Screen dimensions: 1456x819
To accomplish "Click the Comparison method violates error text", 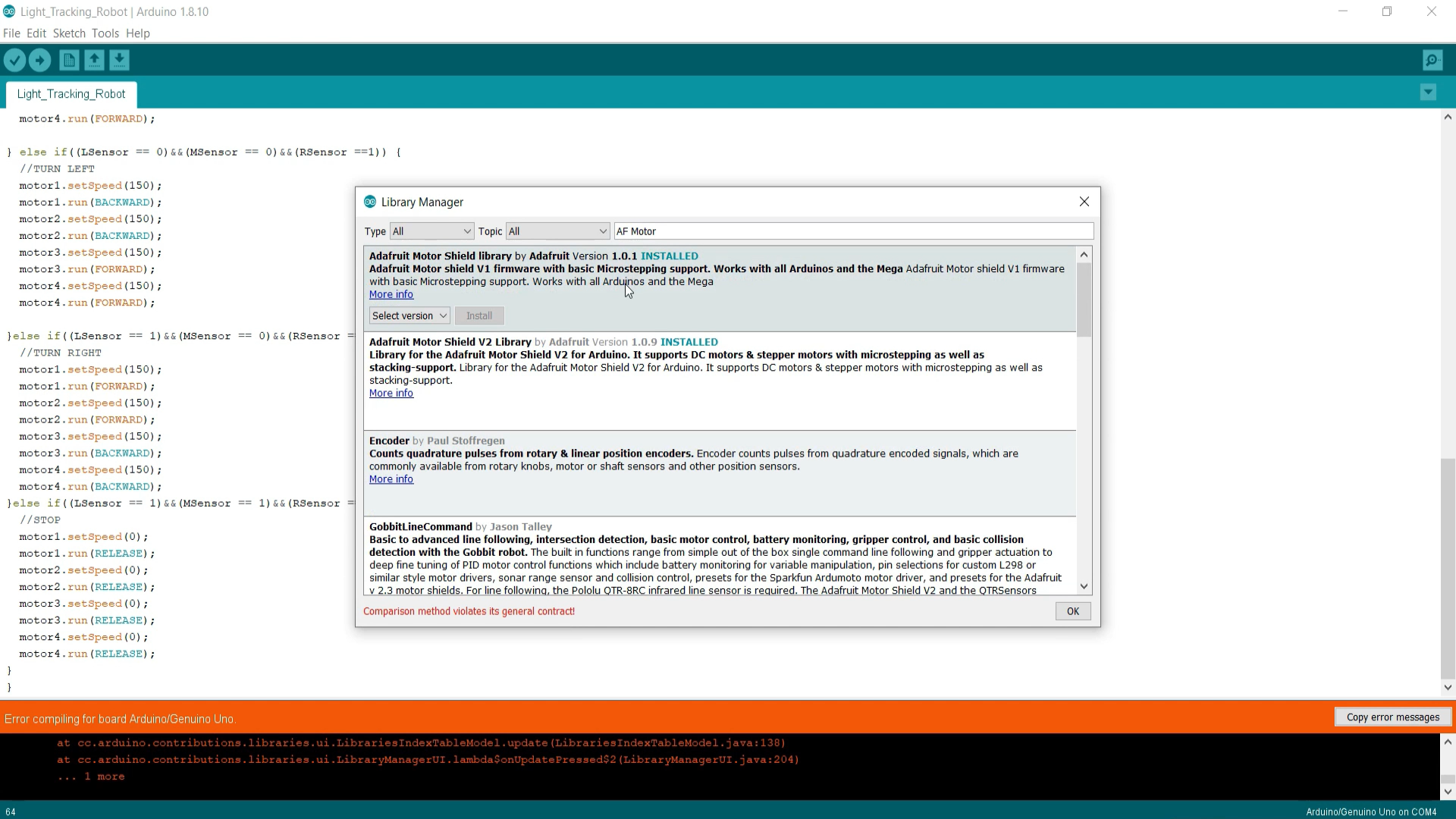I will click(x=469, y=611).
